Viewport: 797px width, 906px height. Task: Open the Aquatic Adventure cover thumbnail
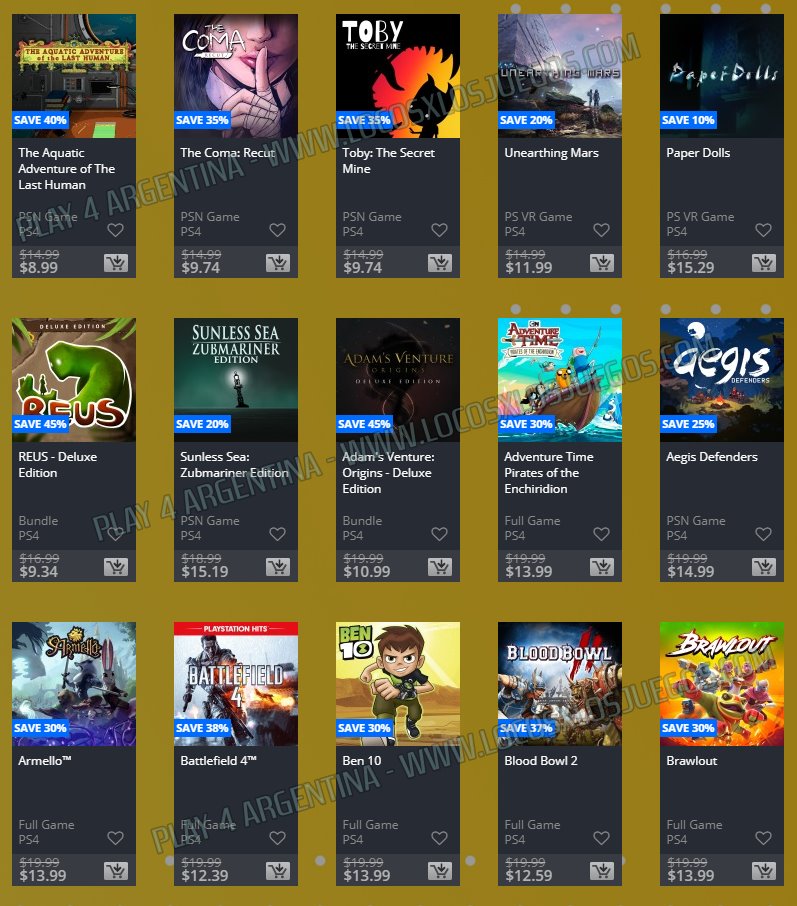[x=74, y=76]
